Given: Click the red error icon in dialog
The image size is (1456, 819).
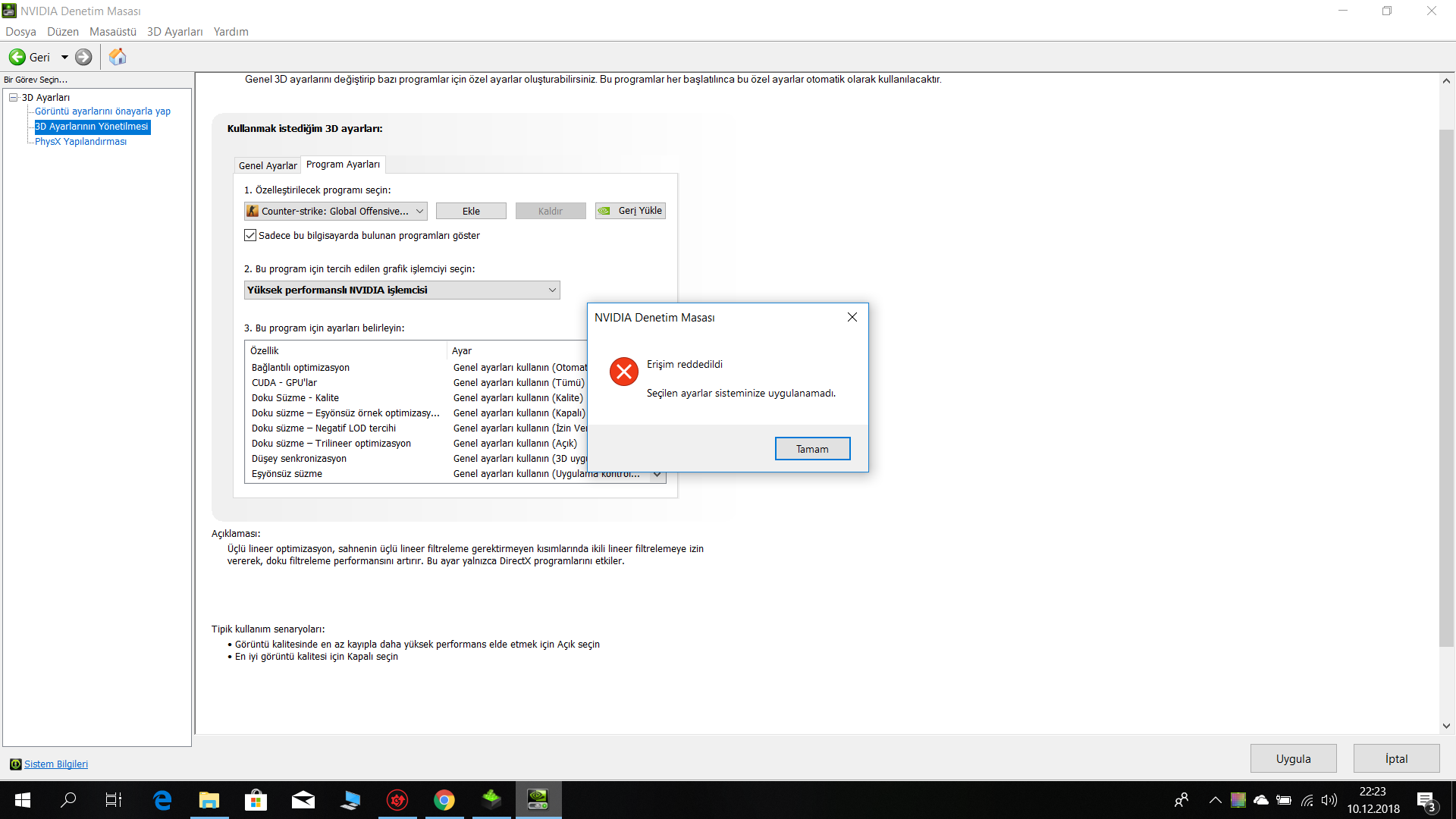Looking at the screenshot, I should [x=623, y=372].
